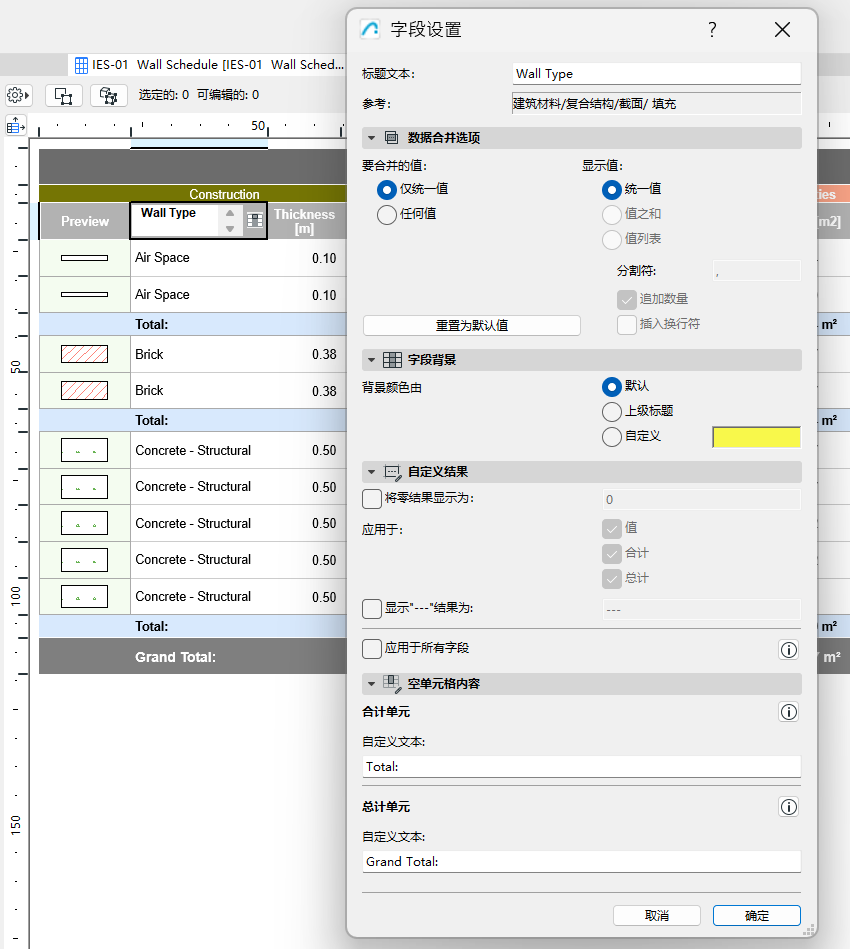
Task: Click the info icon next to 应用于所有字段
Action: [x=788, y=649]
